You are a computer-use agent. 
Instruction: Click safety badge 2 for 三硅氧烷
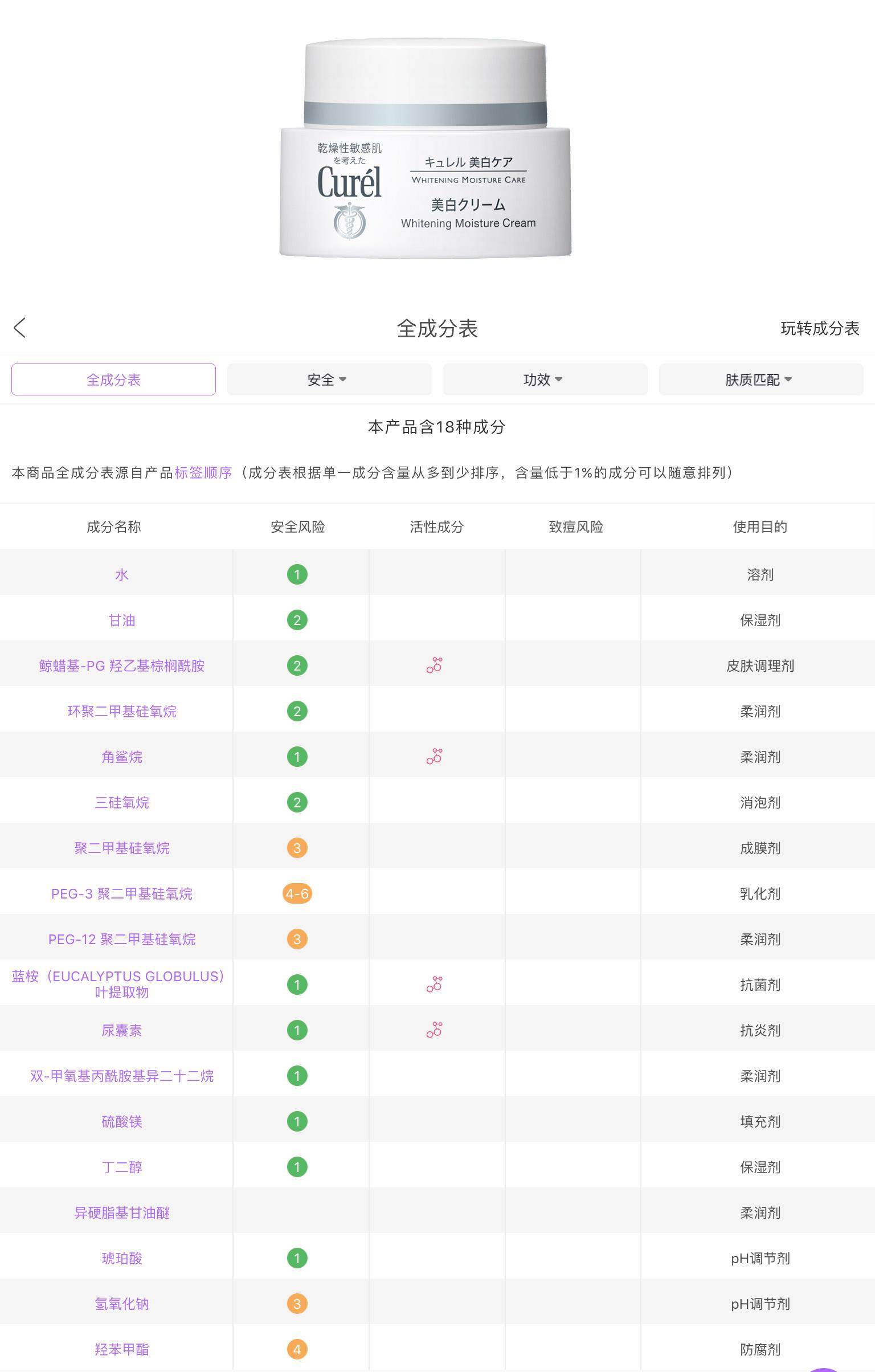click(x=297, y=802)
